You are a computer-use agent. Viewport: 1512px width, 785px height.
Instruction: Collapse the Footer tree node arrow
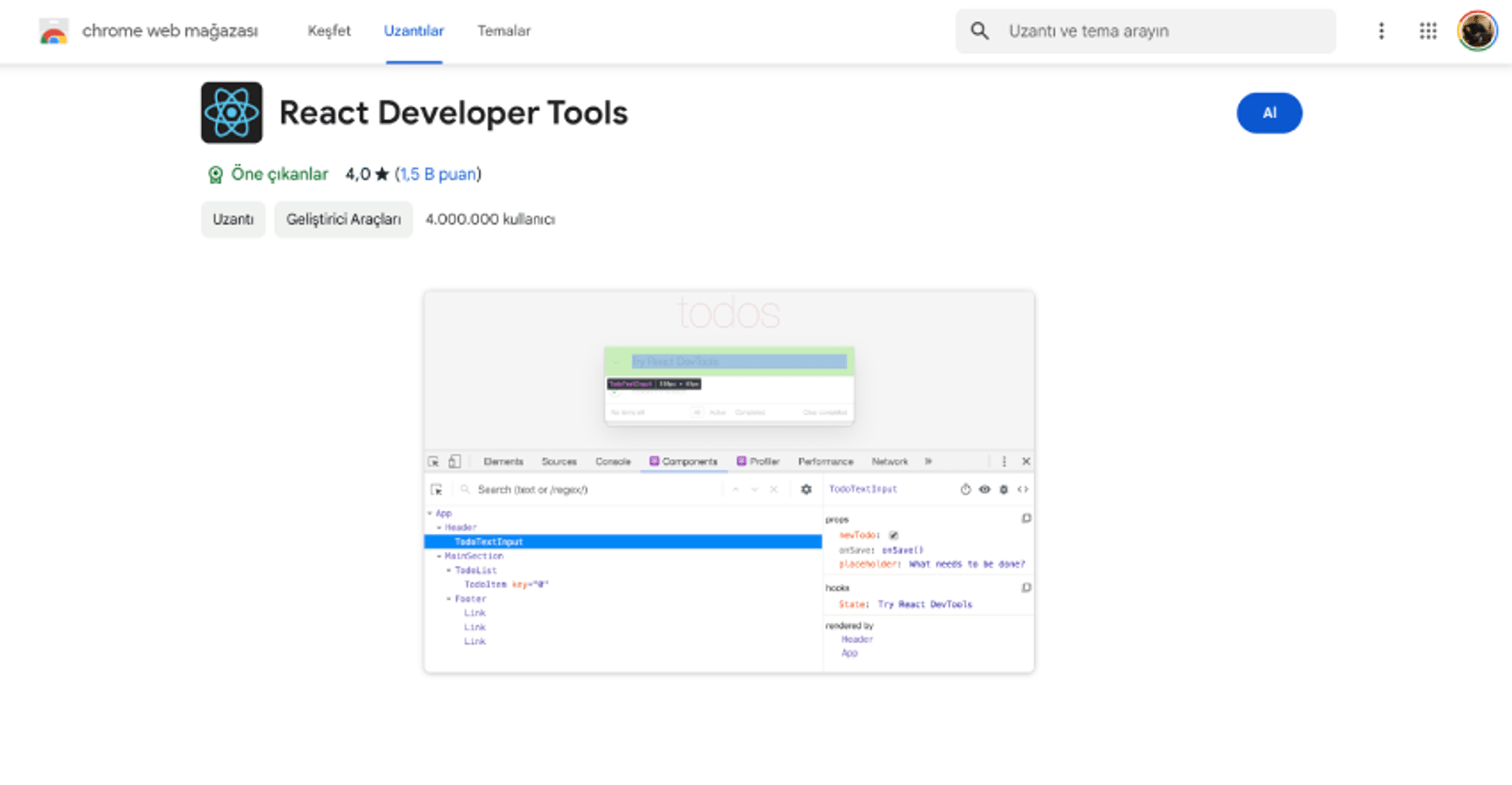pyautogui.click(x=448, y=599)
